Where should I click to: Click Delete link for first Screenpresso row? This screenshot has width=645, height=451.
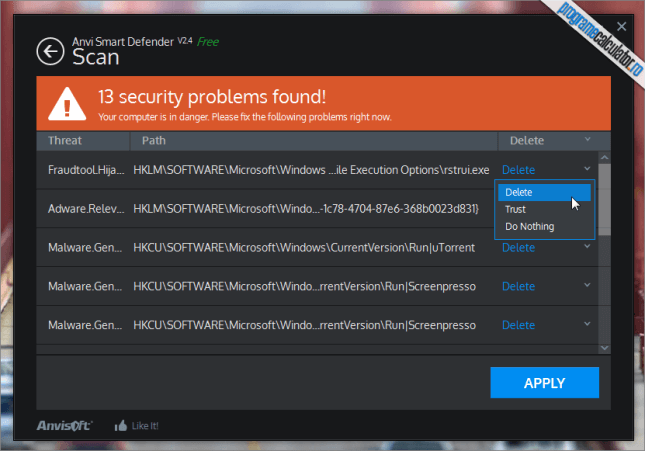518,286
